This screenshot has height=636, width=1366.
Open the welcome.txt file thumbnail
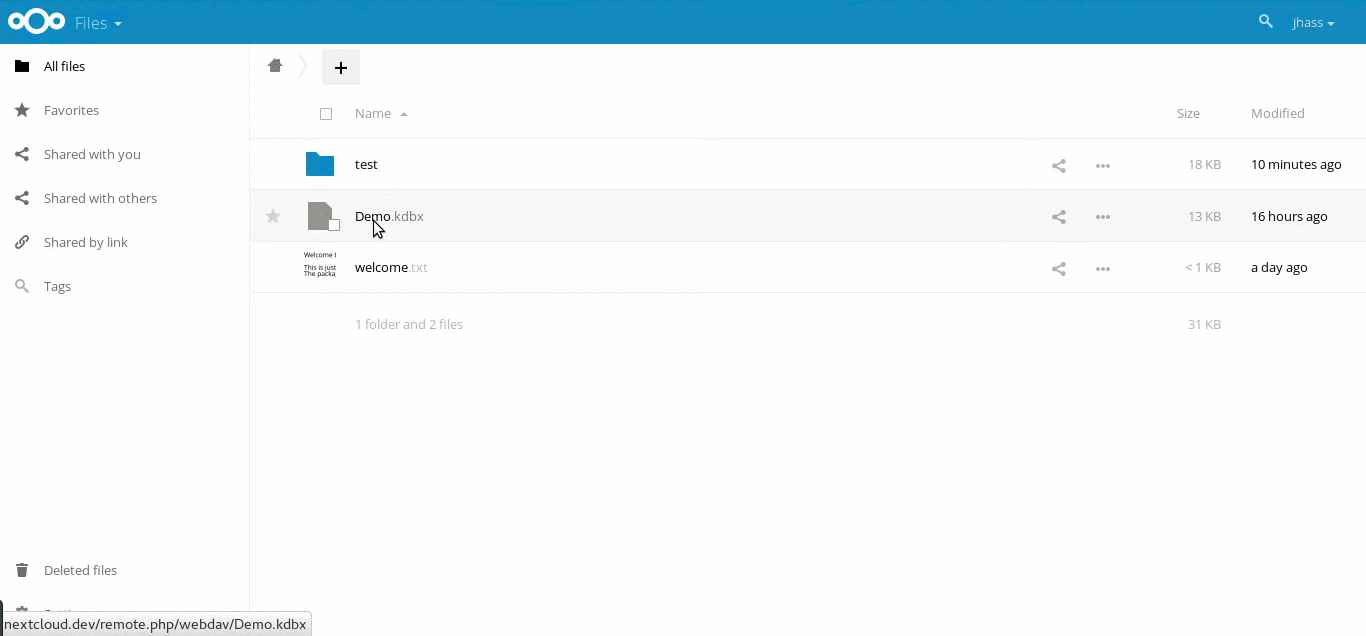(x=319, y=267)
